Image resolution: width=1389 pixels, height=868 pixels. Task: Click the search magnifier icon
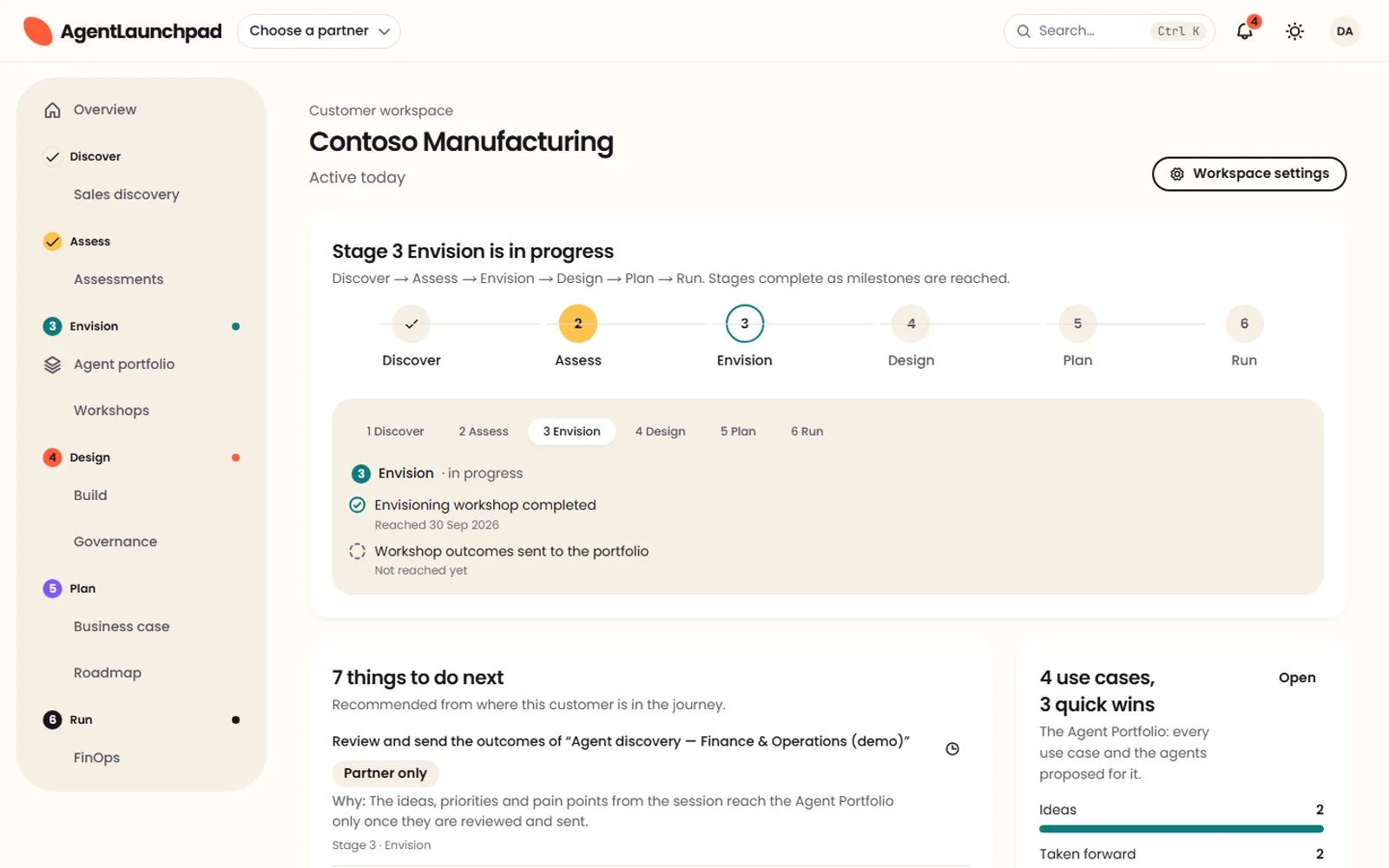click(1024, 31)
